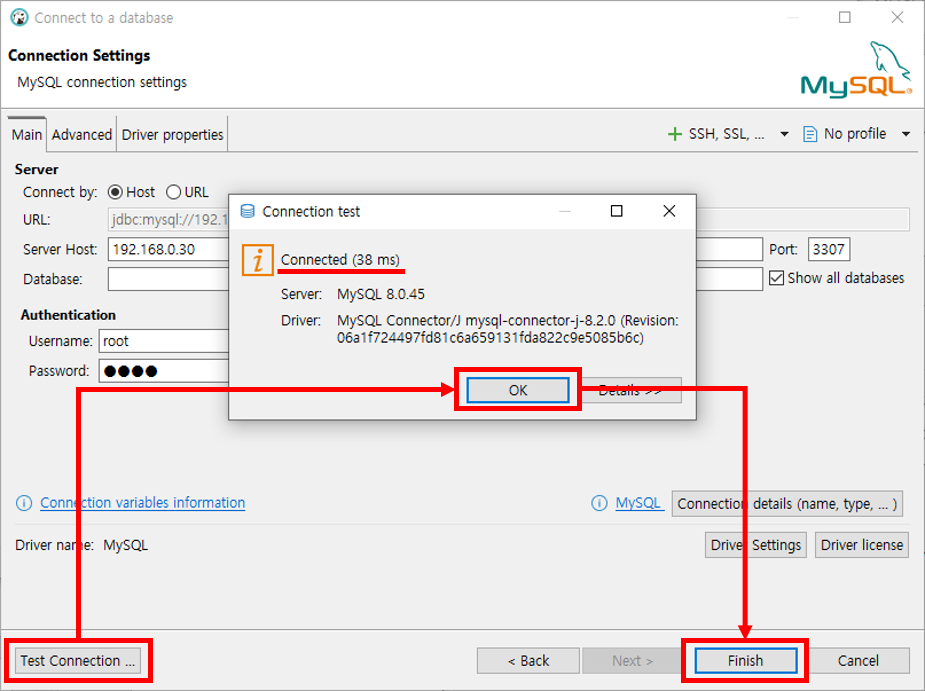The width and height of the screenshot is (925, 691).
Task: Select the URL radio button
Action: (173, 192)
